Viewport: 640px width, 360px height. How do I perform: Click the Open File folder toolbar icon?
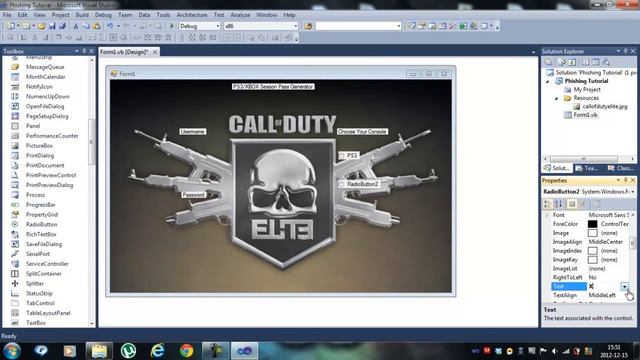point(41,26)
